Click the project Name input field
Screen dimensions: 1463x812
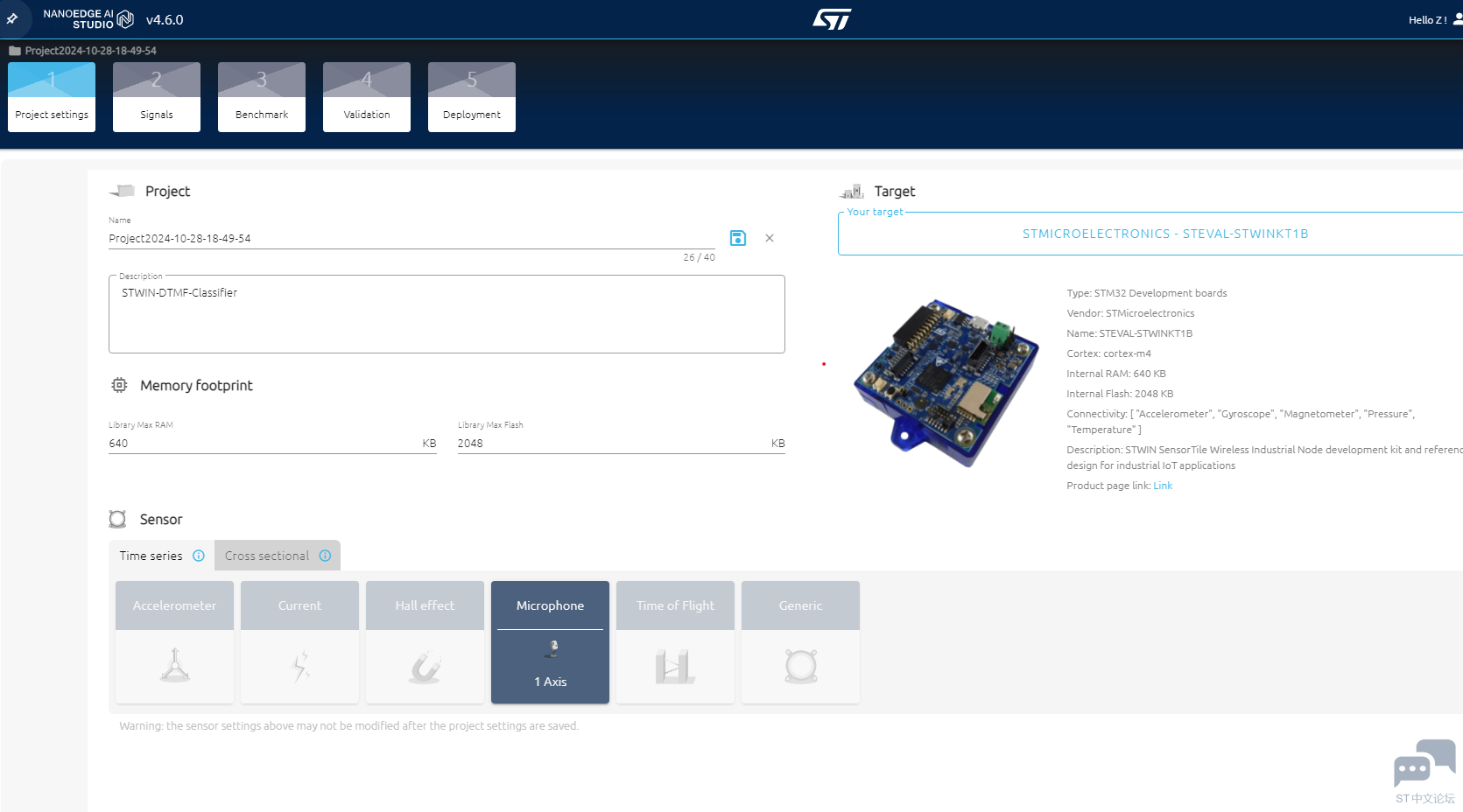tap(411, 238)
